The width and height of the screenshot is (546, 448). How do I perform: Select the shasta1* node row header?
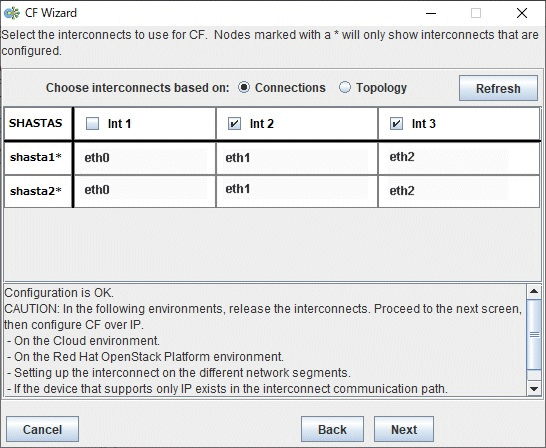pos(37,158)
